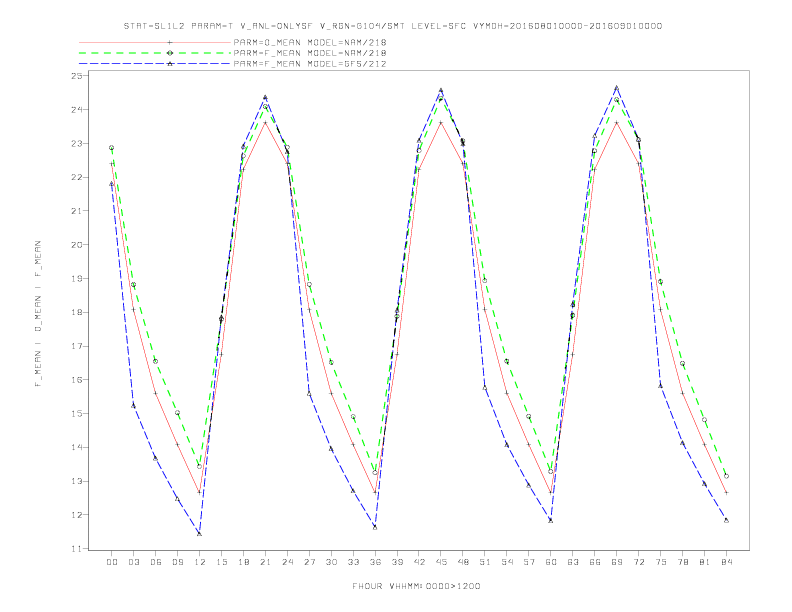Click forecast hour tick label 66
The height and width of the screenshot is (612, 792).
pos(595,562)
